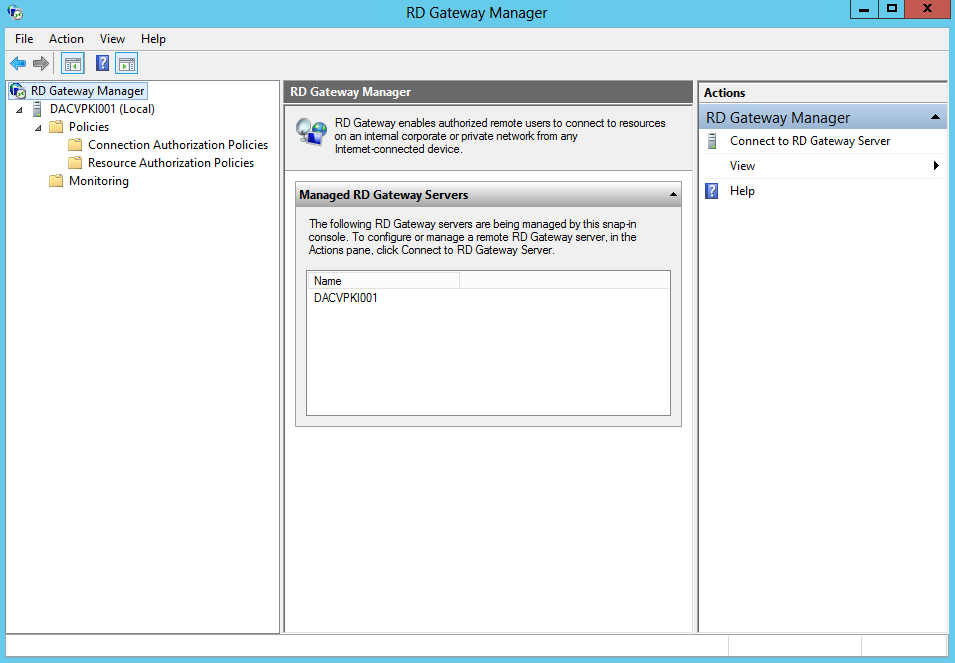Open the Action menu
This screenshot has width=955, height=663.
tap(66, 39)
